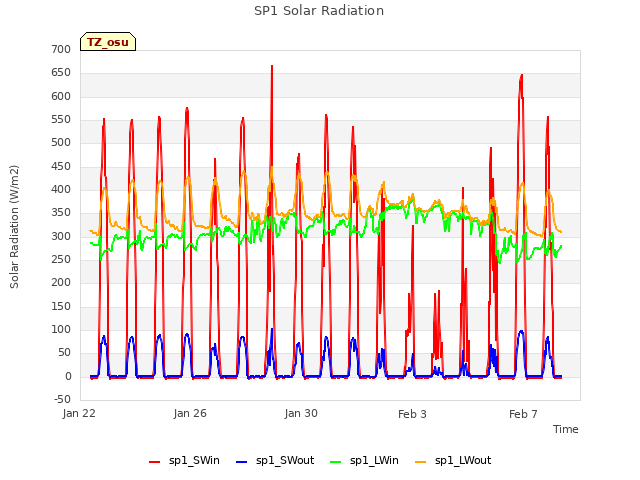
Task: Click the Time axis label
Action: (566, 429)
